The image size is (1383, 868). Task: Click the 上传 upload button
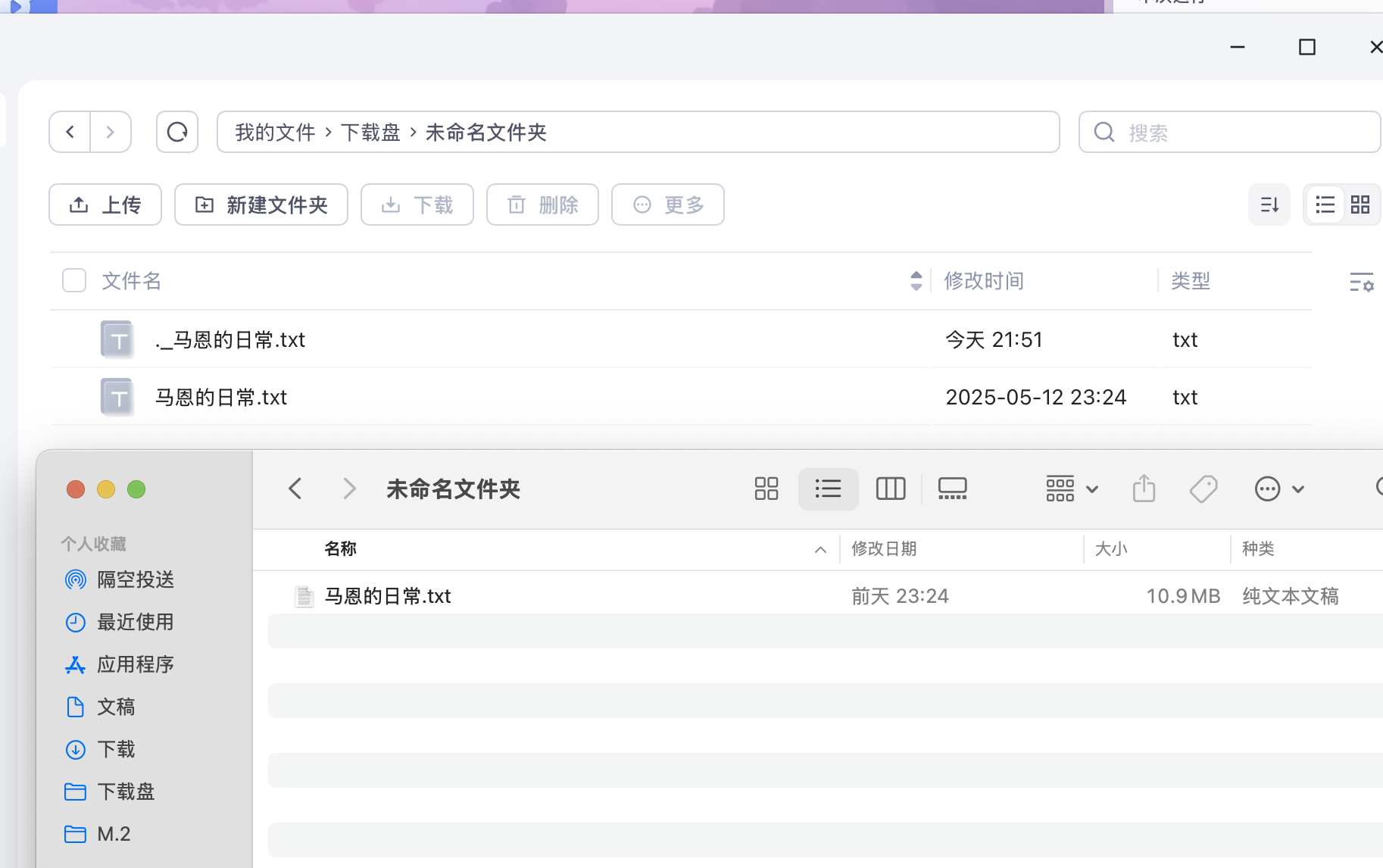[105, 205]
